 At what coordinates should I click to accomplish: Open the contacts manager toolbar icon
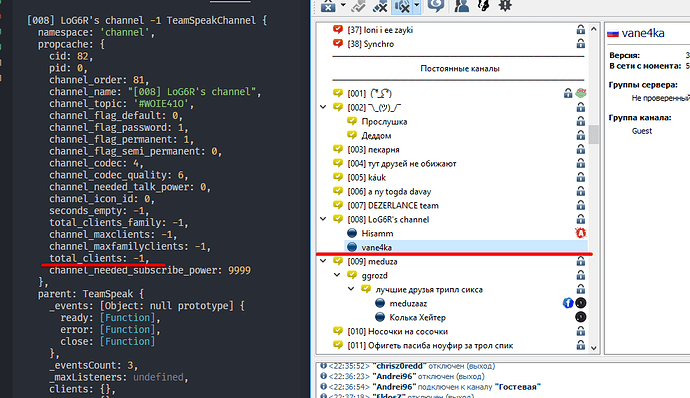point(461,5)
